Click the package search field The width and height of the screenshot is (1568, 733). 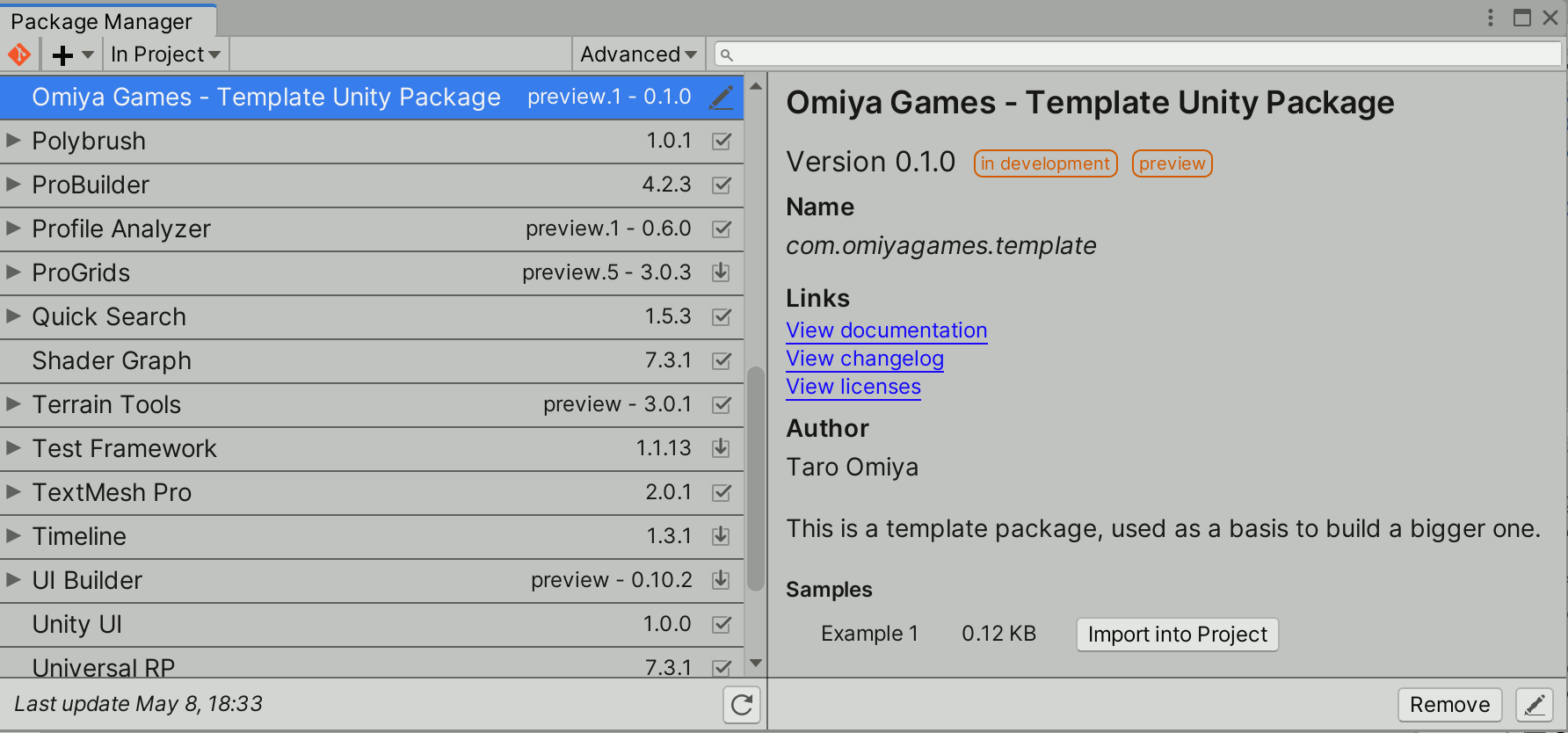click(x=1137, y=54)
